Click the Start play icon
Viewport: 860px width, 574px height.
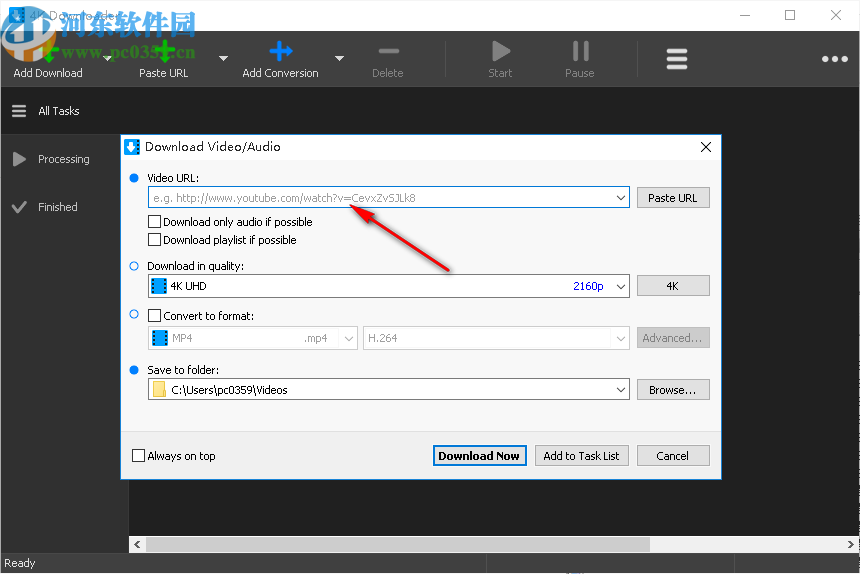[500, 52]
